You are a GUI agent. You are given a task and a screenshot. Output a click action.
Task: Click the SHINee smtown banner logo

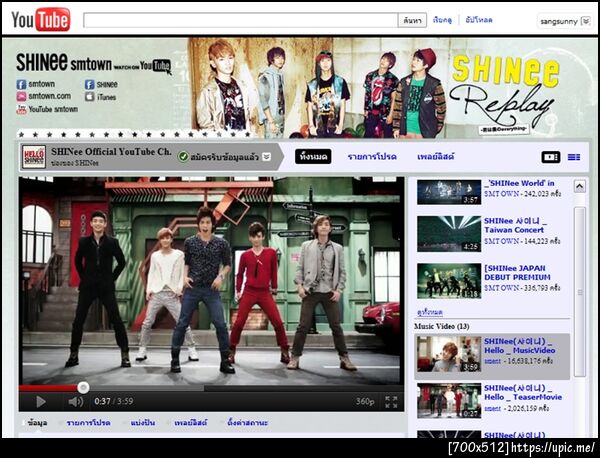[x=93, y=63]
